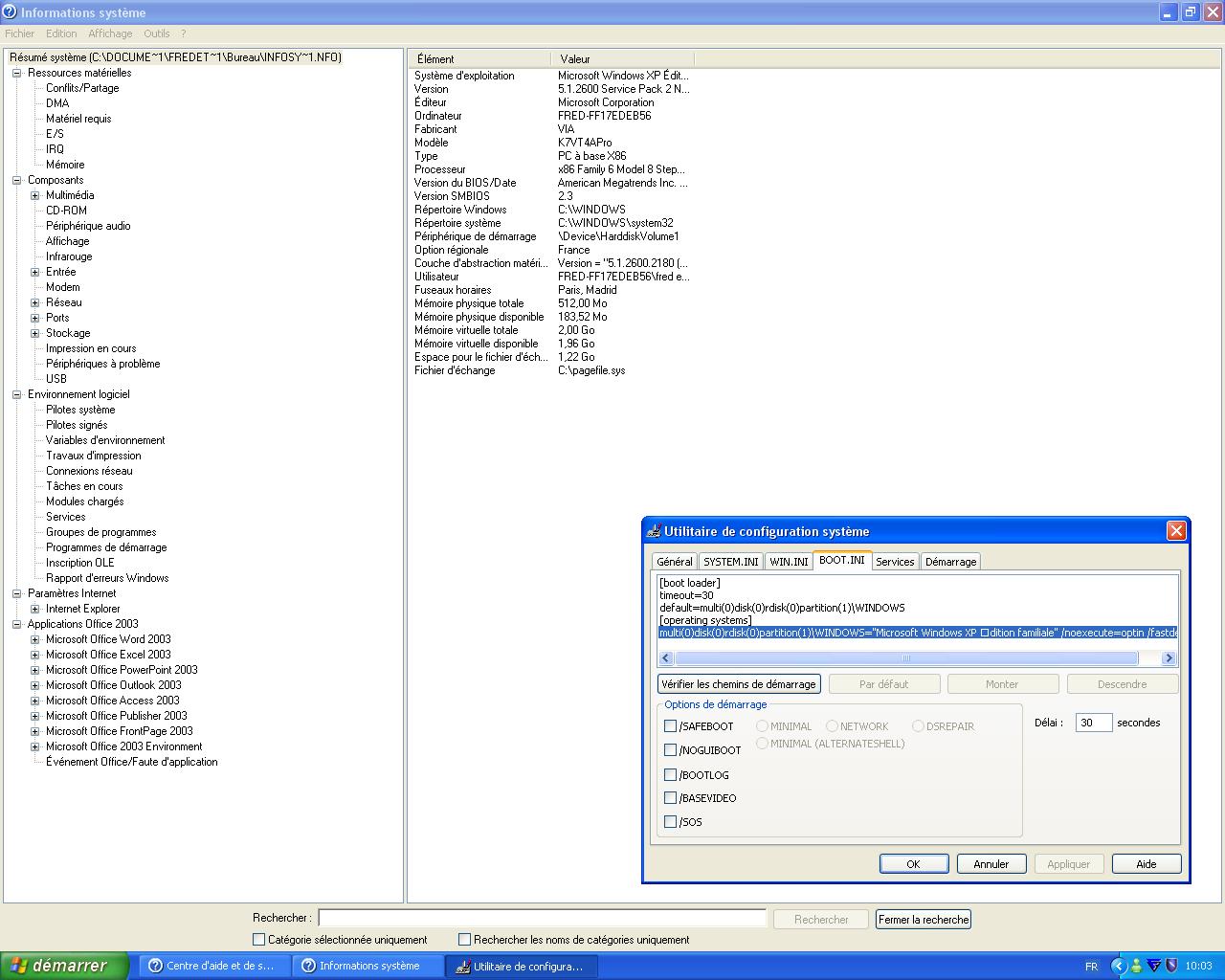Collapse the Ressources matérielles node

[x=16, y=73]
